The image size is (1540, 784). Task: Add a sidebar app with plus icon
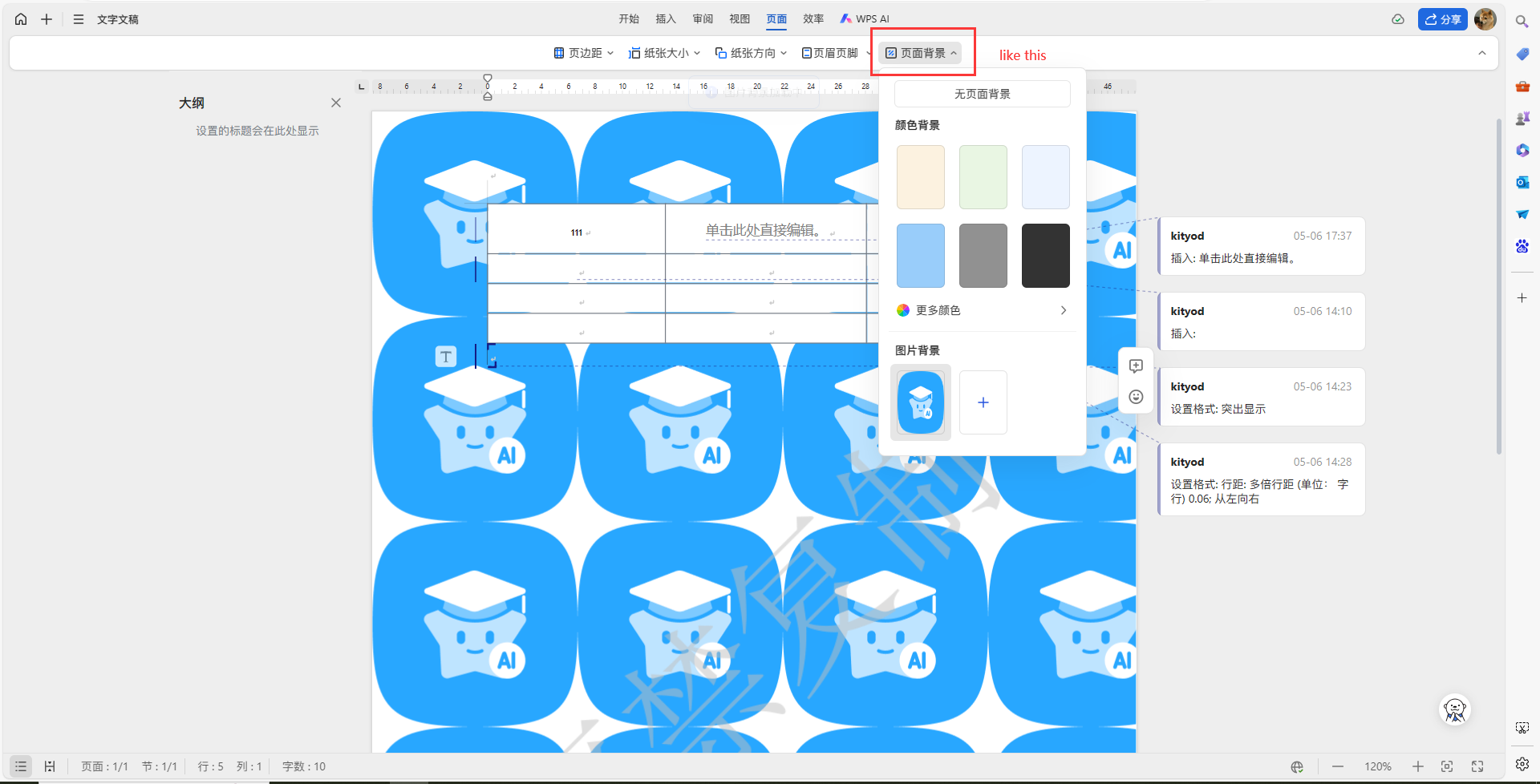pyautogui.click(x=1522, y=297)
